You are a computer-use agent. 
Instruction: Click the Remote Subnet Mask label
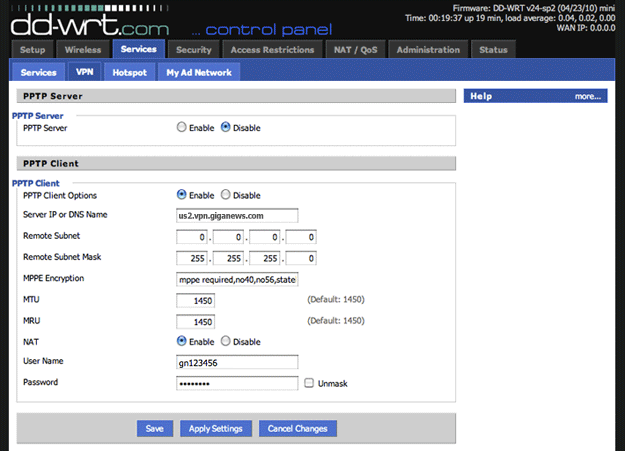tap(62, 257)
